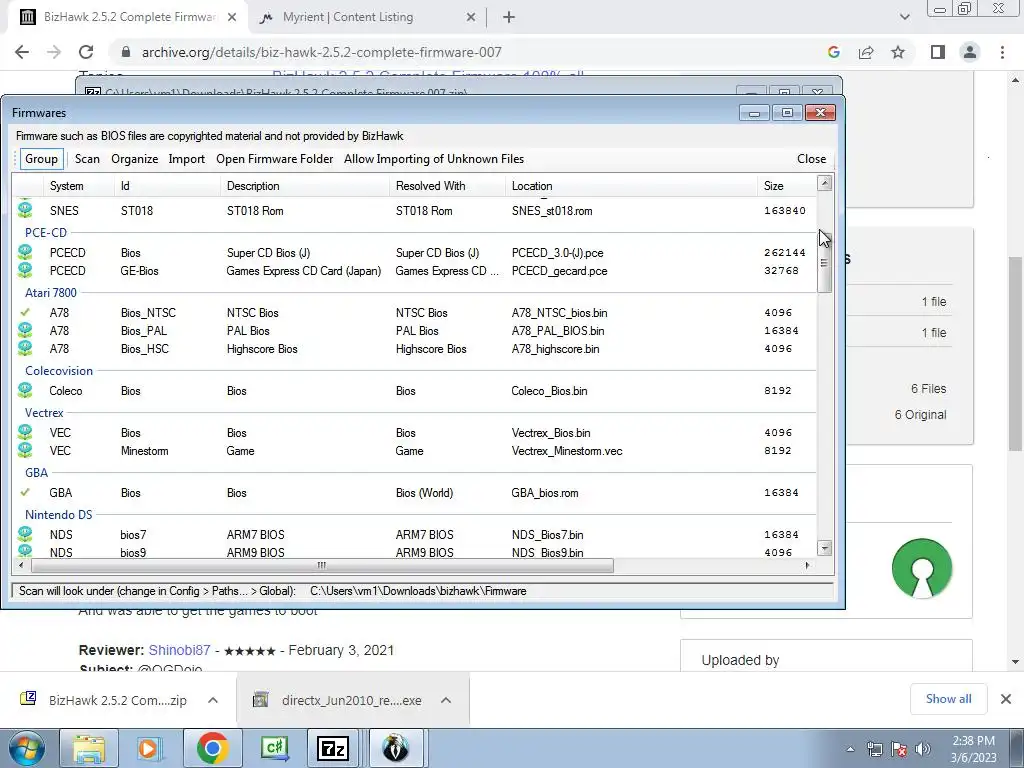Select A78_highscore.bin location cell
Image resolution: width=1024 pixels, height=768 pixels.
pyautogui.click(x=555, y=349)
